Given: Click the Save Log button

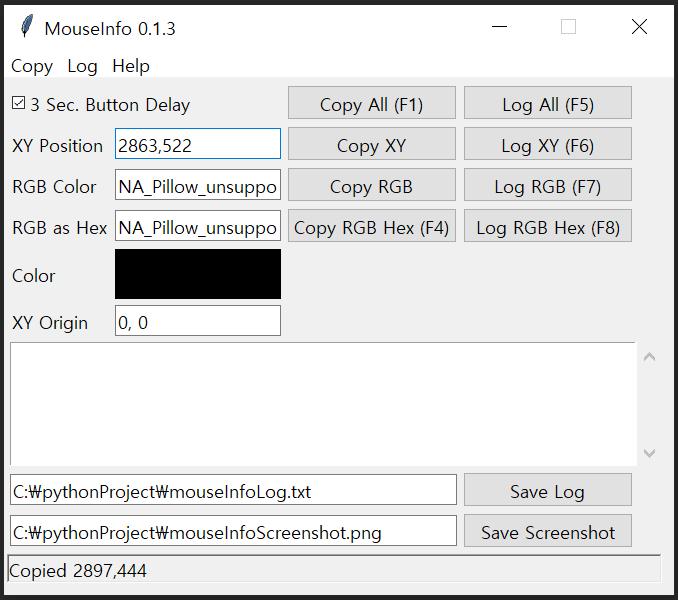Looking at the screenshot, I should pos(547,490).
